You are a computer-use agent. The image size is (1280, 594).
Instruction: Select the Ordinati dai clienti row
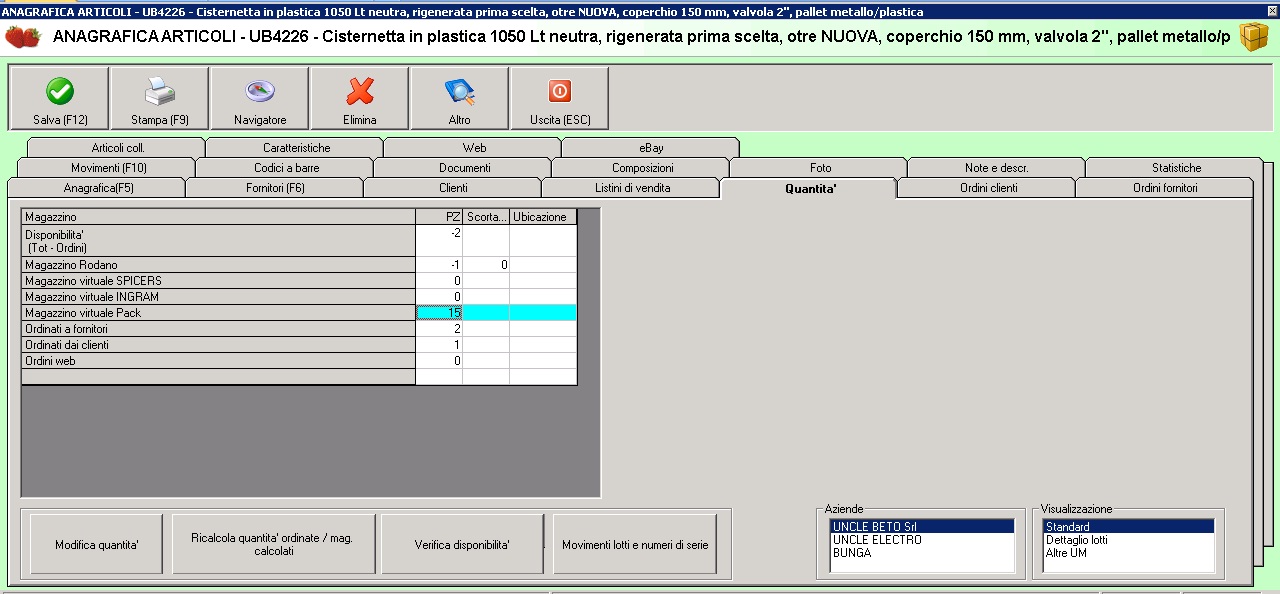299,345
